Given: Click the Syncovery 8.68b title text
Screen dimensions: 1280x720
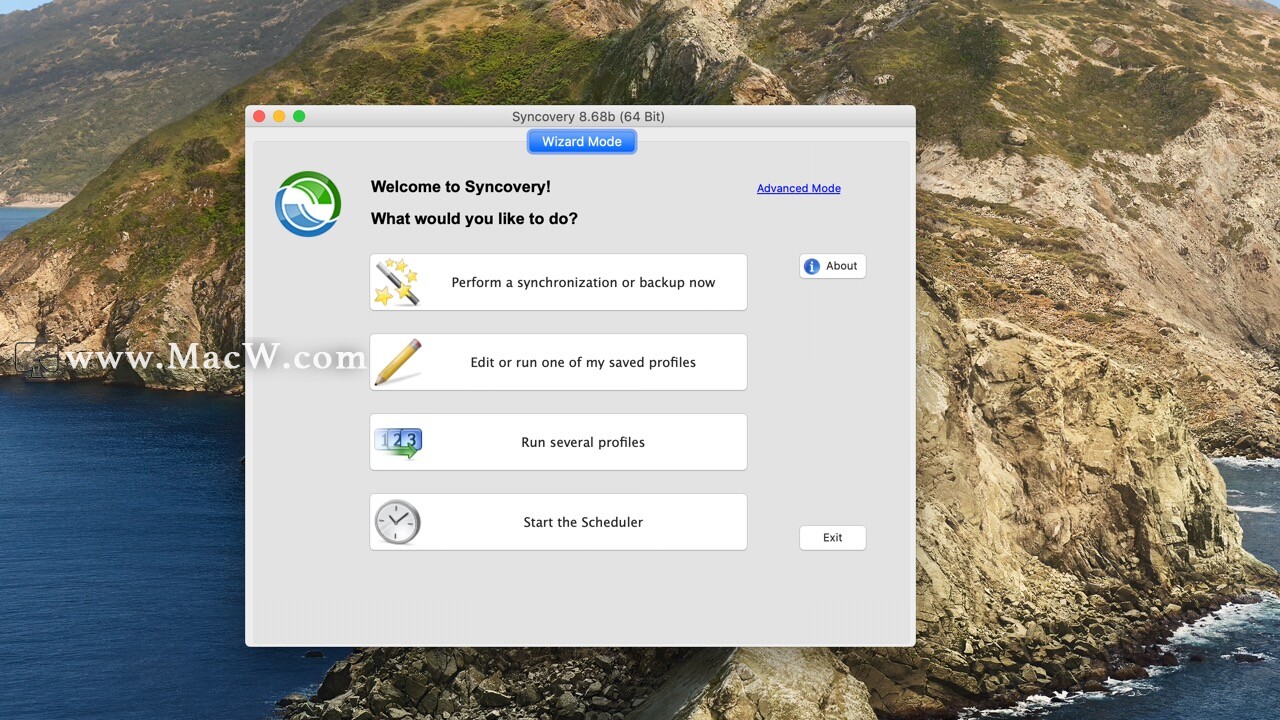Looking at the screenshot, I should [x=588, y=117].
